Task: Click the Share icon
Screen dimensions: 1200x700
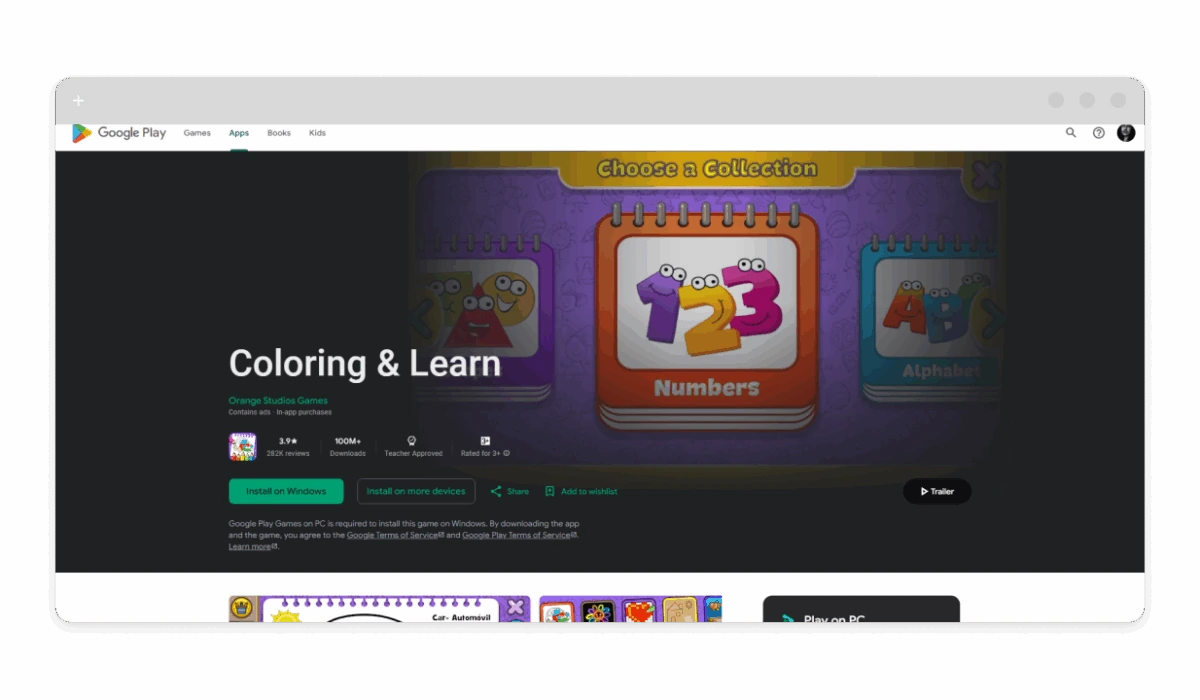Action: click(x=496, y=491)
